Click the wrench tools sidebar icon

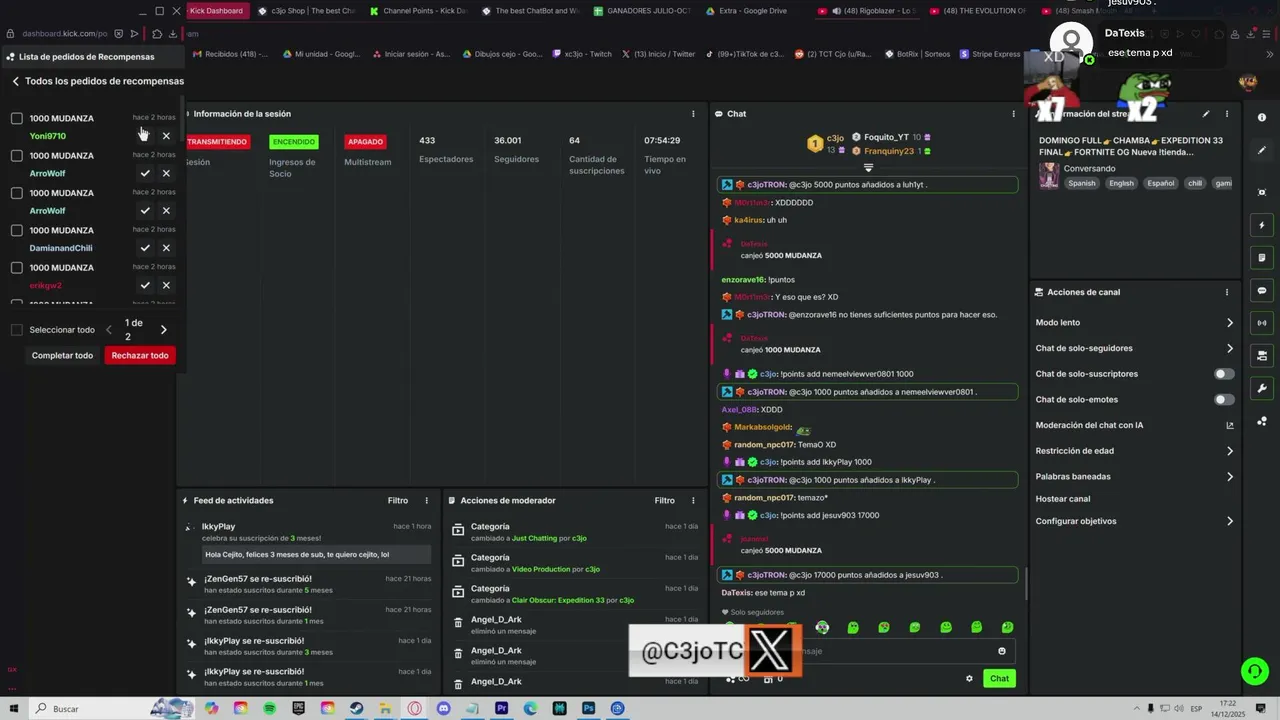(1262, 388)
